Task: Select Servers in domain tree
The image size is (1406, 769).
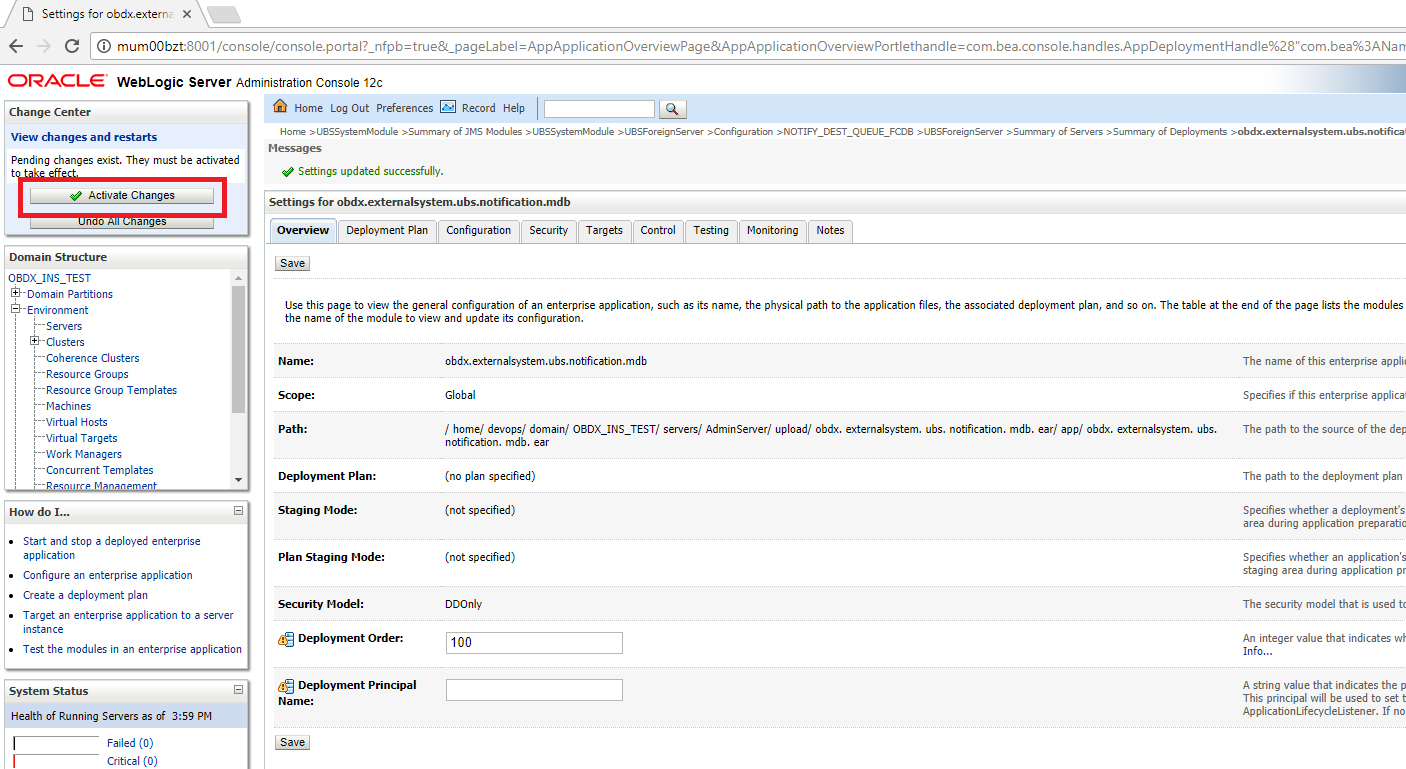Action: (x=64, y=326)
